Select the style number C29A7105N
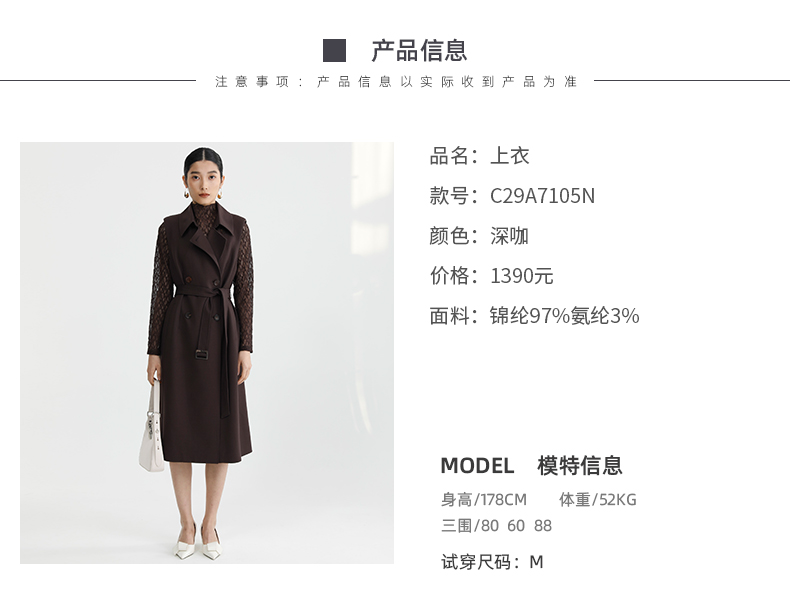This screenshot has height=613, width=790. (x=542, y=196)
